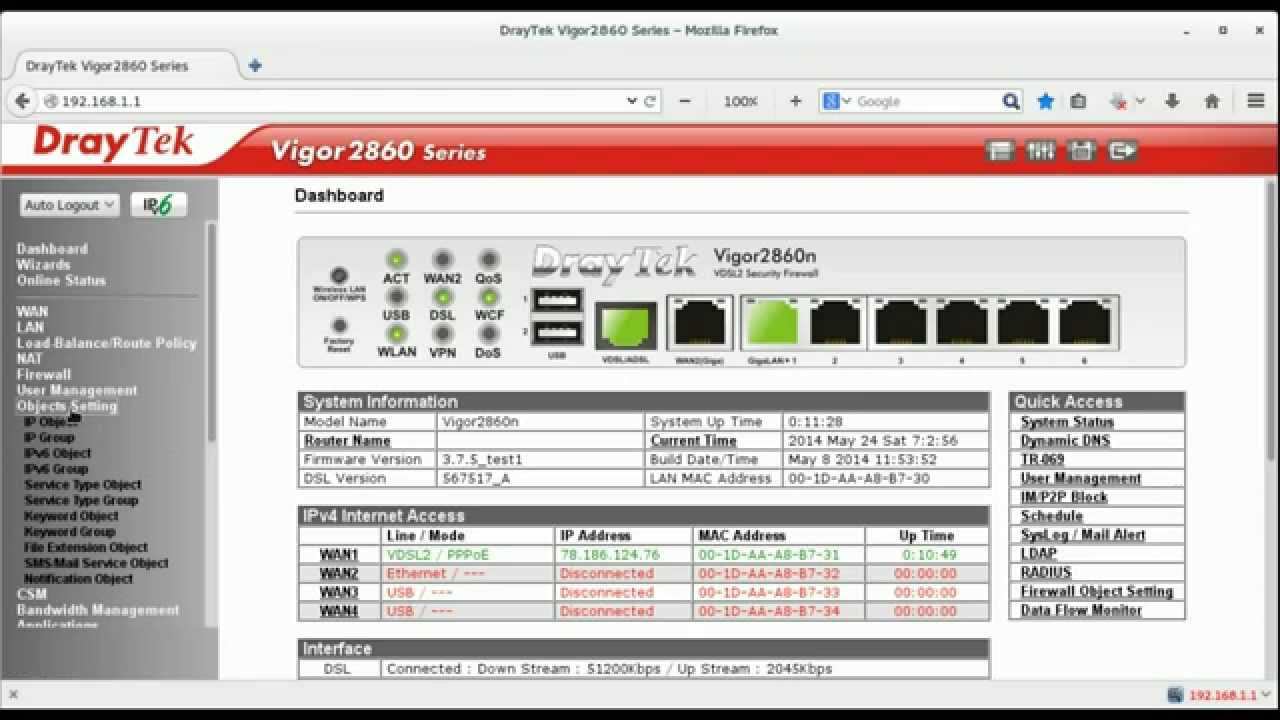Click the Router Name link
This screenshot has height=720, width=1280.
(x=347, y=441)
